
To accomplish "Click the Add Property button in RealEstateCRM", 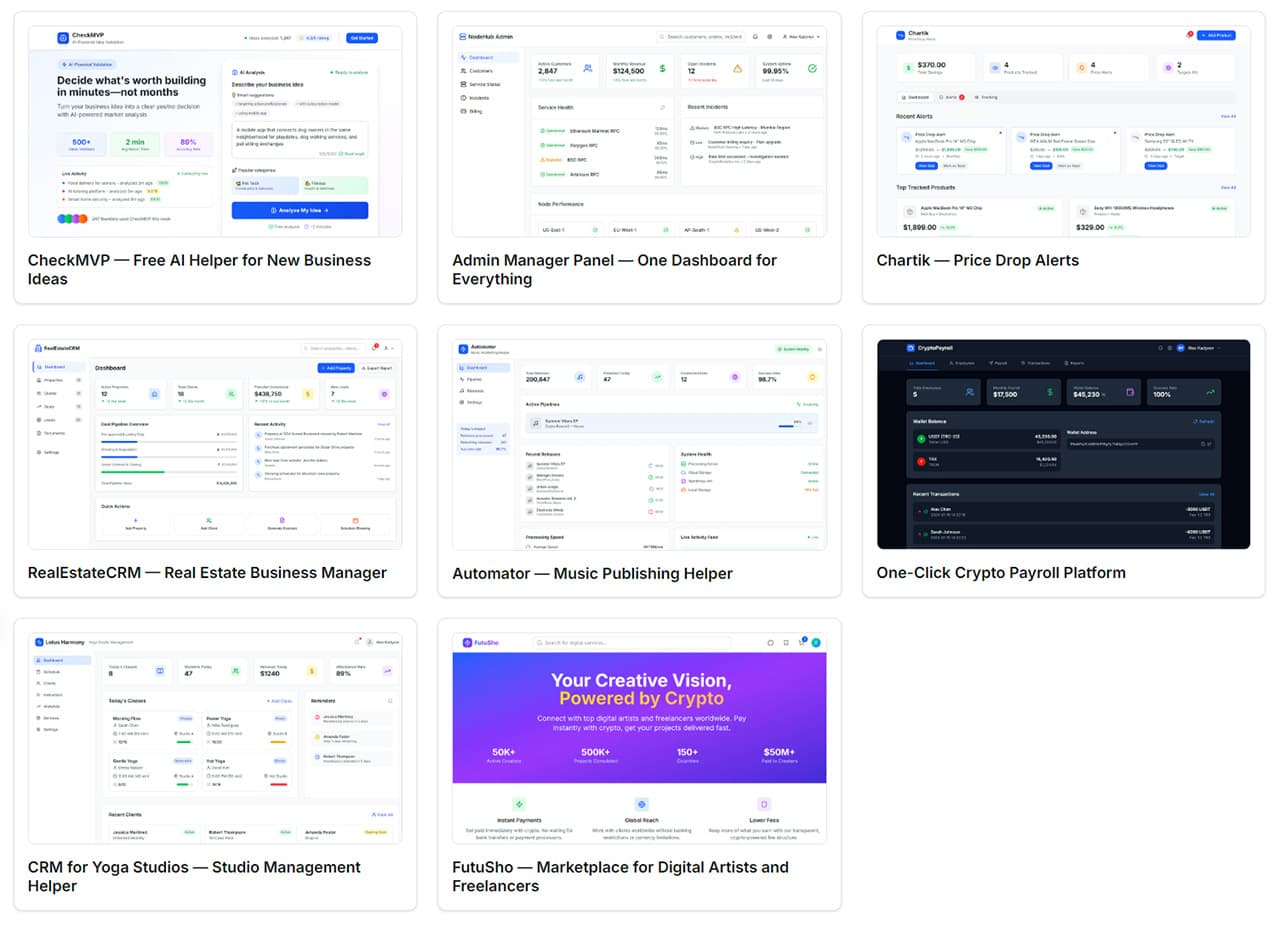I will (x=336, y=368).
